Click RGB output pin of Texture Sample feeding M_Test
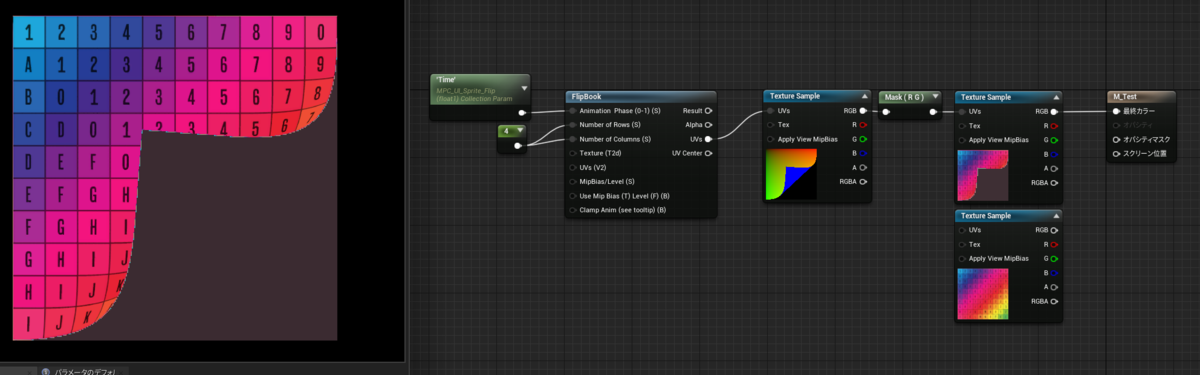The image size is (1200, 375). (1054, 112)
